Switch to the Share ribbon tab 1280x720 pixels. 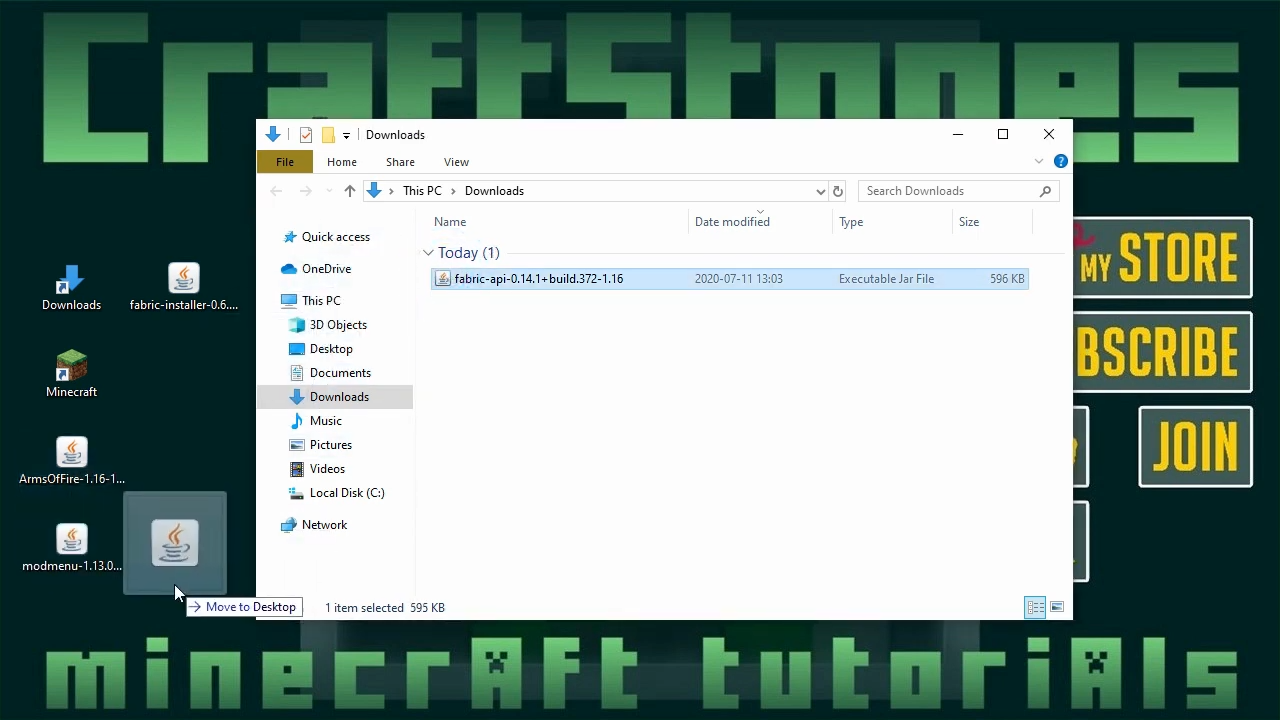coord(400,162)
